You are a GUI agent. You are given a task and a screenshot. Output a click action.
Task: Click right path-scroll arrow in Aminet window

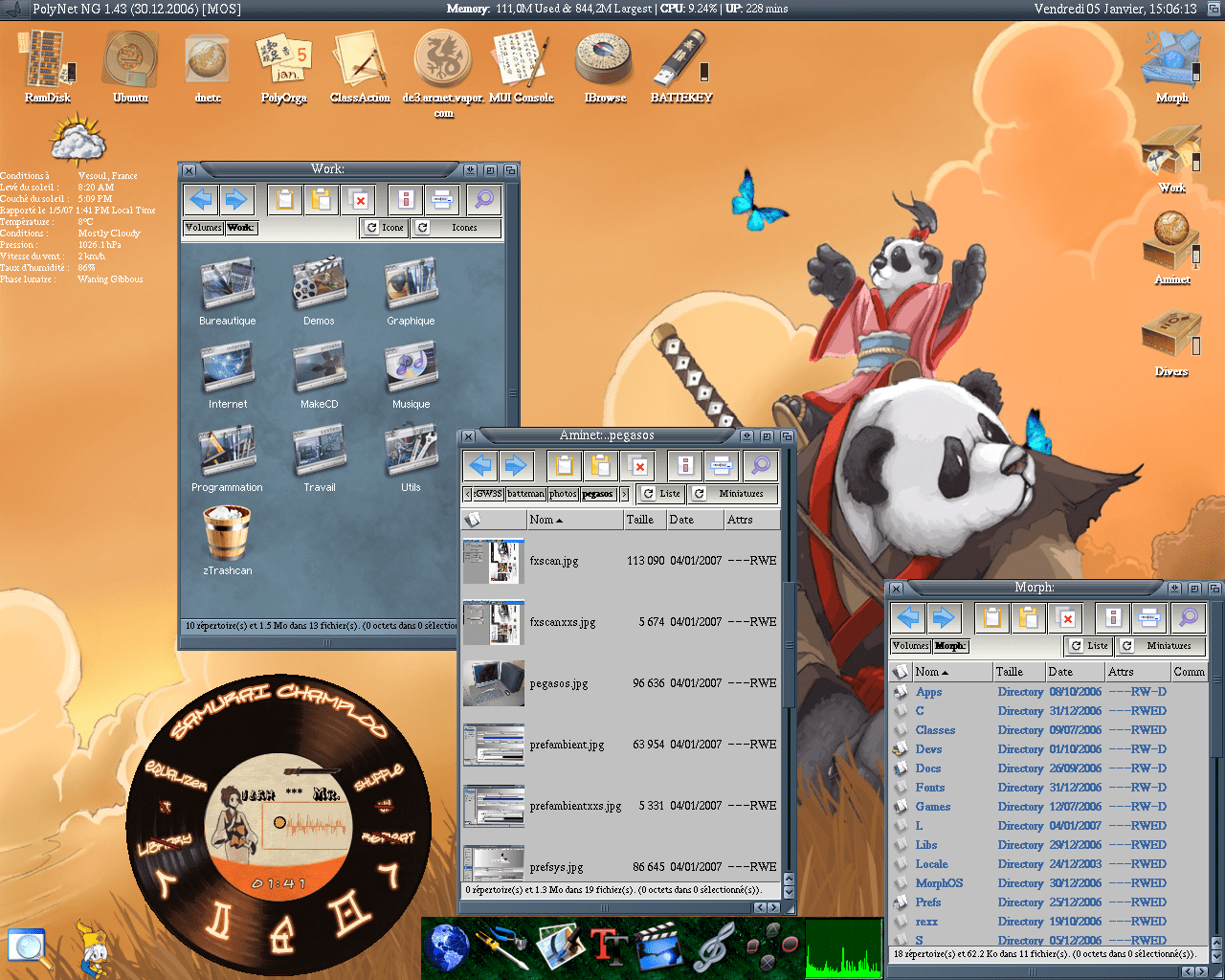click(624, 494)
